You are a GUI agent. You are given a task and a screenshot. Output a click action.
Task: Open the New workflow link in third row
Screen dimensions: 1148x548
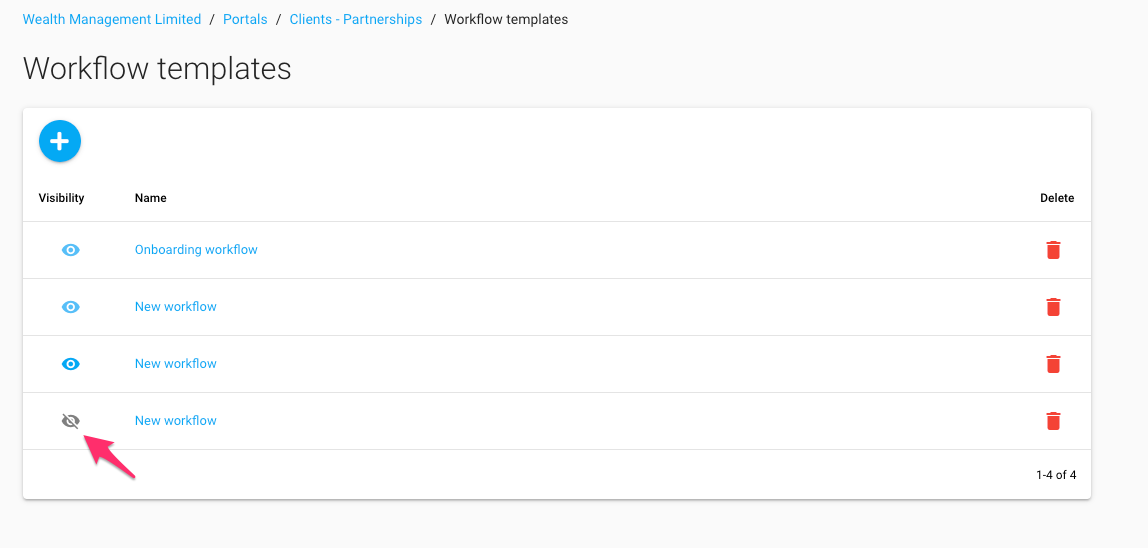tap(176, 364)
